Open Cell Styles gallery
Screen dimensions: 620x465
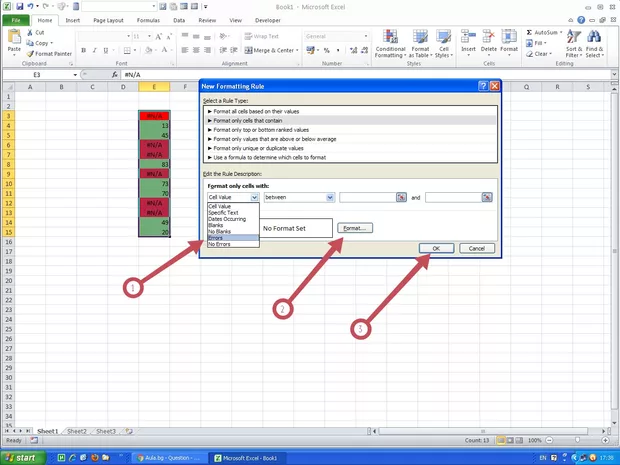coord(444,44)
